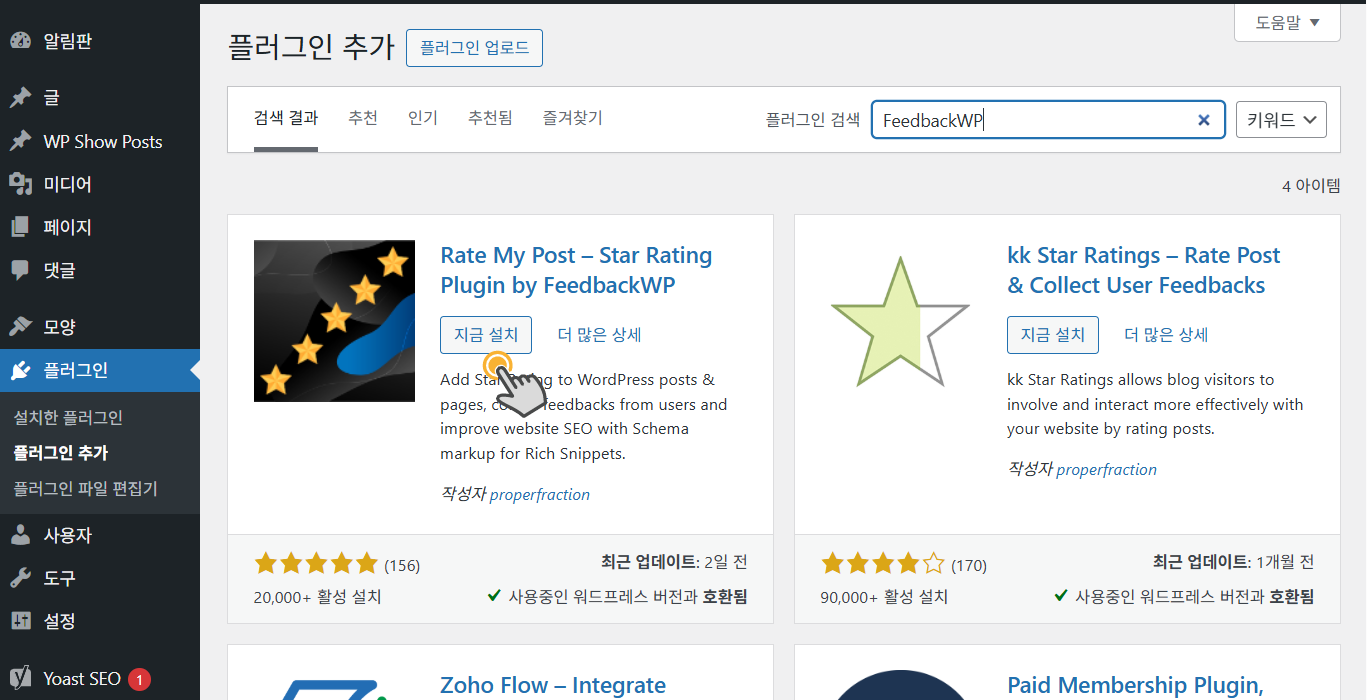Click the kk Star Ratings star thumbnail
This screenshot has height=700, width=1367.
pos(901,321)
